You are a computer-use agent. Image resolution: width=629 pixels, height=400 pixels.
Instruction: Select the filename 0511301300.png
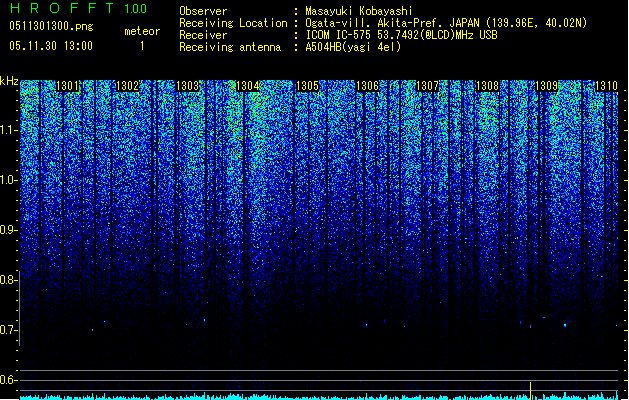tap(51, 26)
